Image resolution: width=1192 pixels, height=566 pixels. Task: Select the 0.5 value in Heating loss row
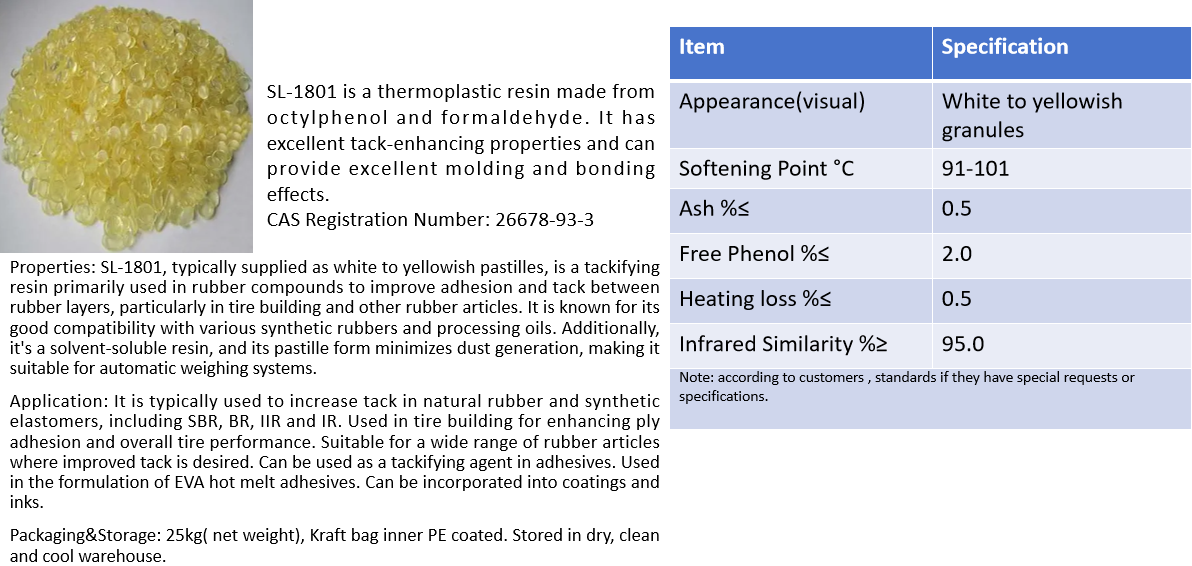coord(957,299)
